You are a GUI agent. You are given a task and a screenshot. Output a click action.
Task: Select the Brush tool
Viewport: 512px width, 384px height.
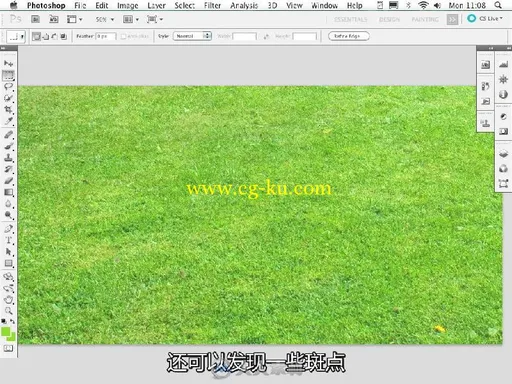(x=8, y=146)
